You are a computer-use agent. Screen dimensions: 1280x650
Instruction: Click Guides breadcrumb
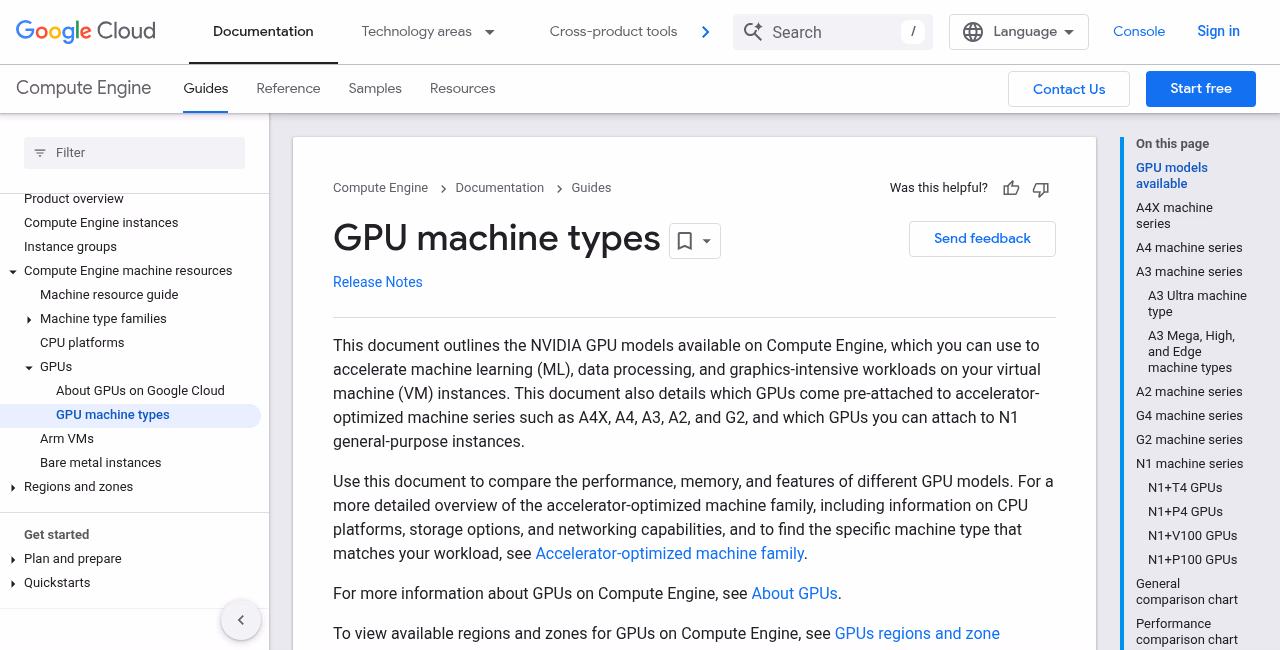coord(591,188)
